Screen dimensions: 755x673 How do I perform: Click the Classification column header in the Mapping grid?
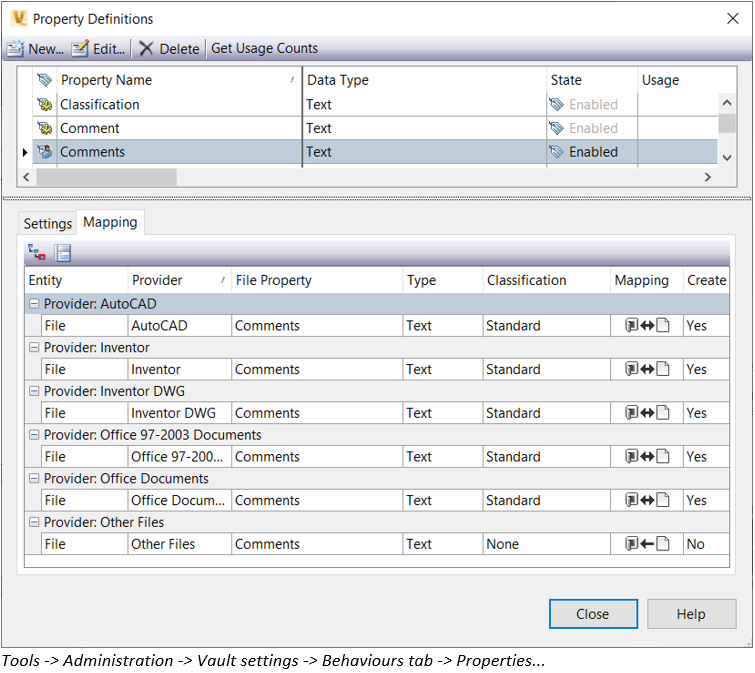click(x=546, y=280)
